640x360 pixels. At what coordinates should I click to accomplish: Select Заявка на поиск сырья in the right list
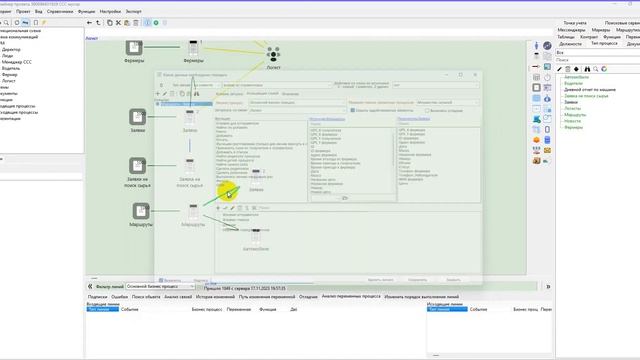click(586, 96)
